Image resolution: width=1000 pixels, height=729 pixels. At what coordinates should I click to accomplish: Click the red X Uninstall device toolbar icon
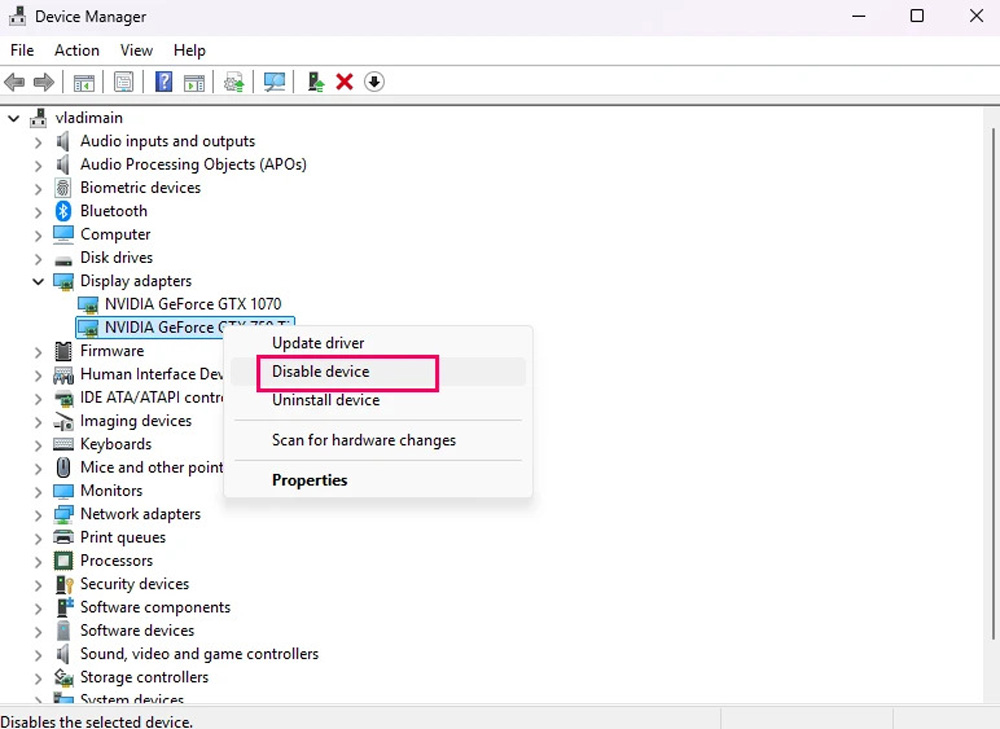click(x=345, y=82)
